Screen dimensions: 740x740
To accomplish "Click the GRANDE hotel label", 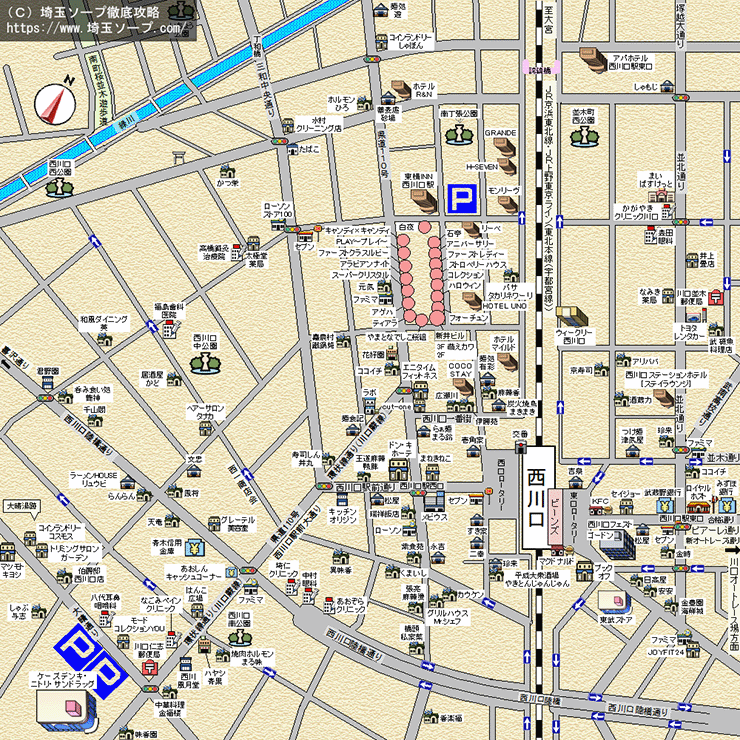I will click(500, 133).
